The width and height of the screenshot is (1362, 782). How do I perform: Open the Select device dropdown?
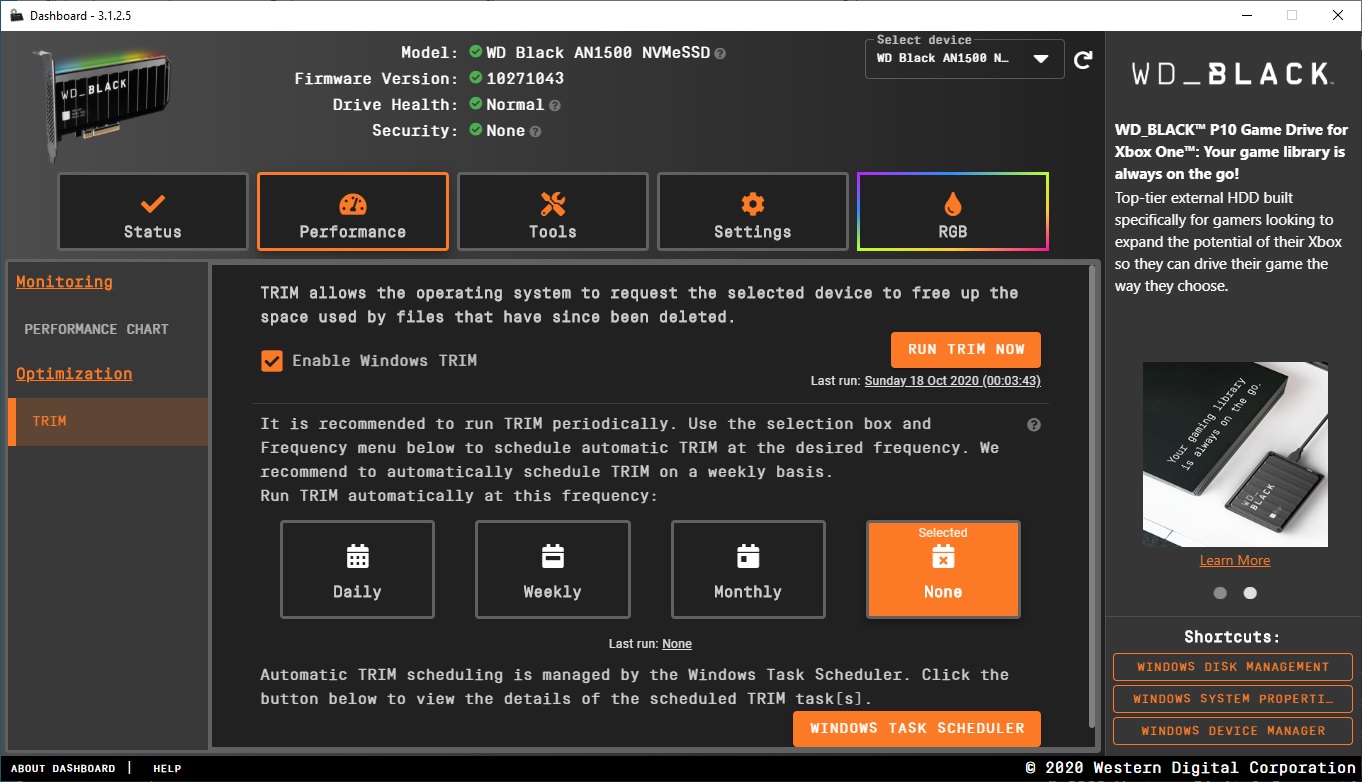coord(964,58)
